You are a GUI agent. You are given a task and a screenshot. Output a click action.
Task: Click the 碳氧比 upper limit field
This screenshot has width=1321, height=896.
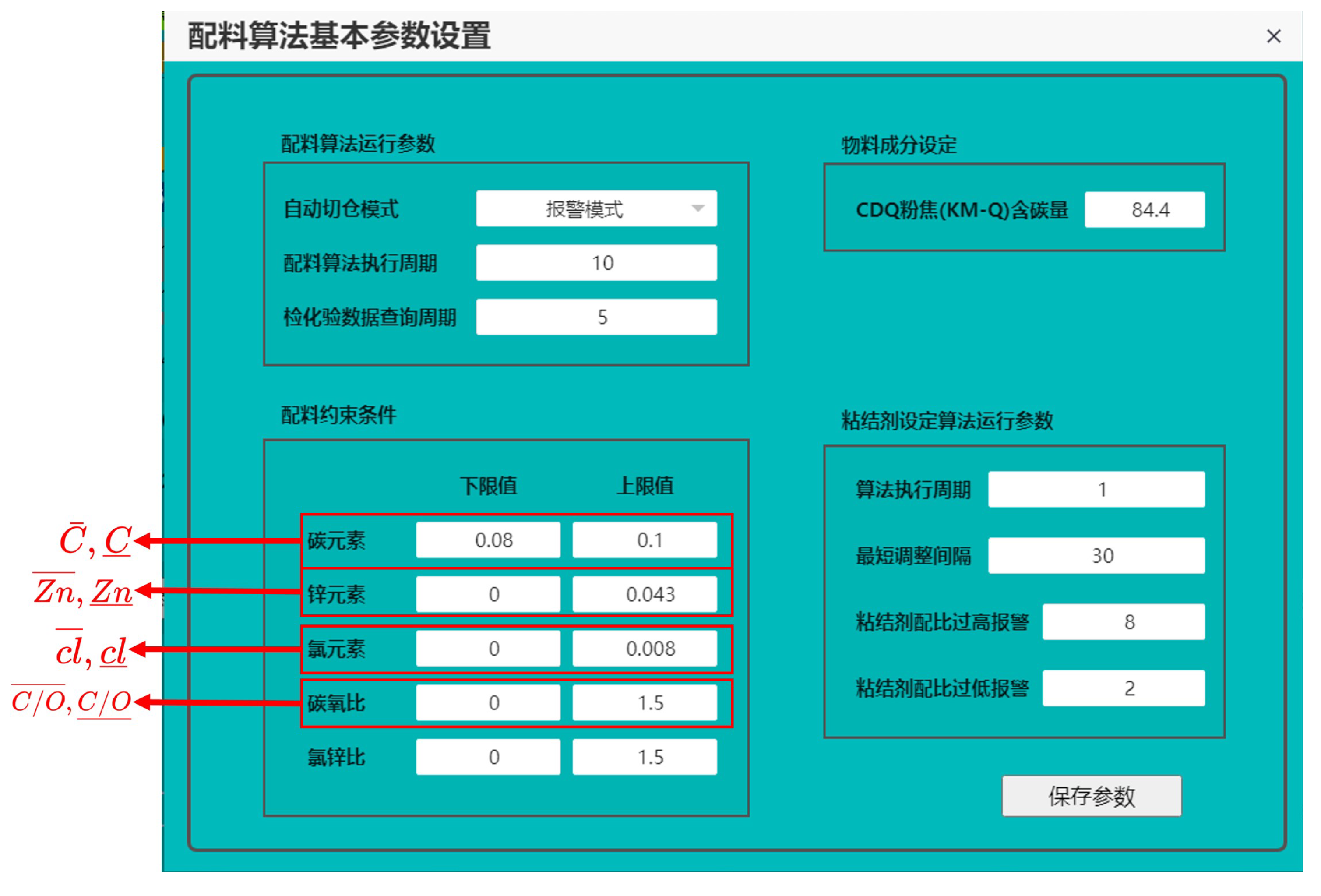click(644, 703)
